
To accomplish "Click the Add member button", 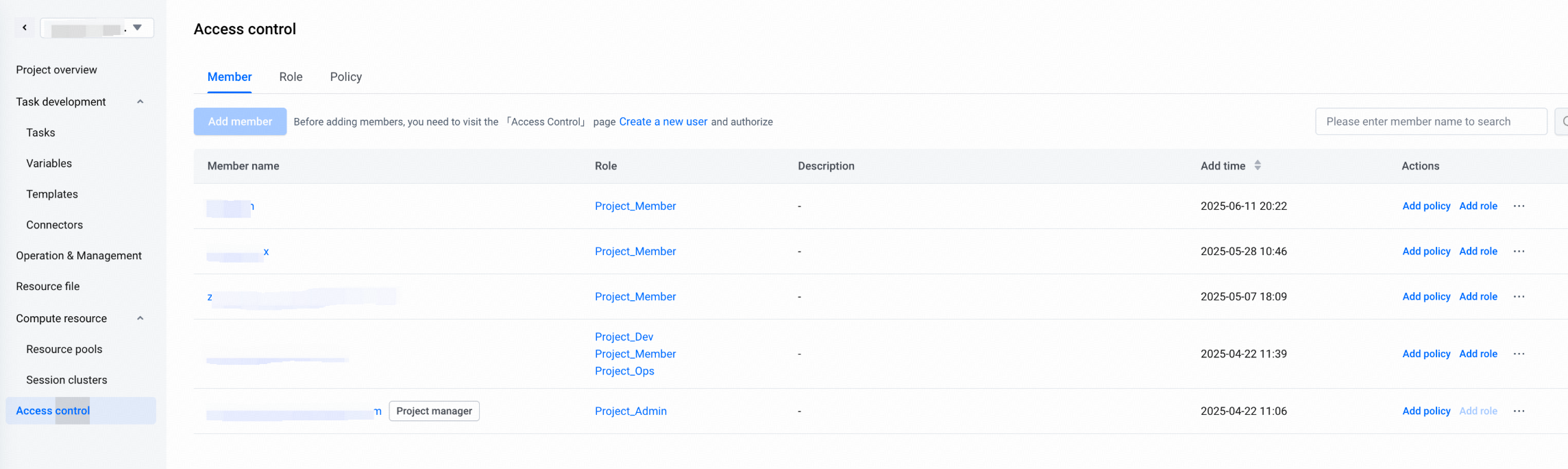I will [240, 121].
